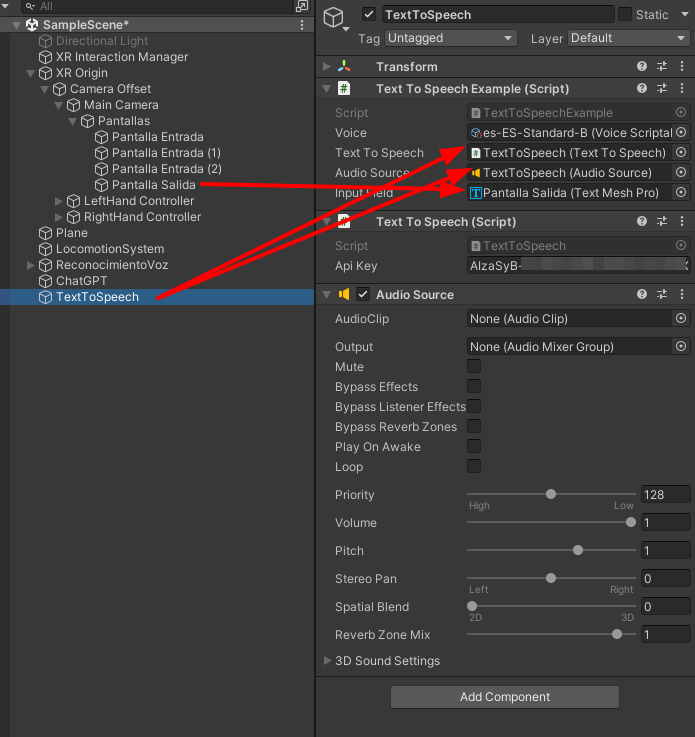The width and height of the screenshot is (695, 737).
Task: Open Audio Source component kebab menu
Action: pyautogui.click(x=681, y=295)
